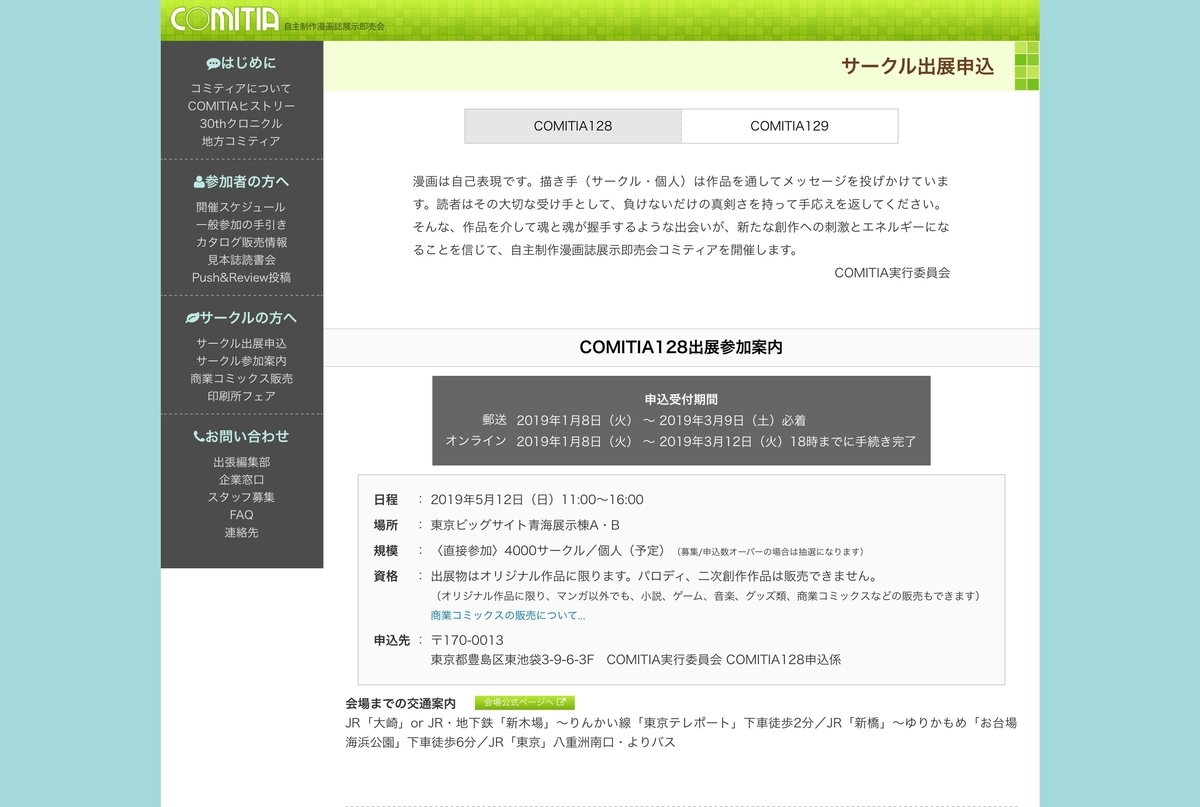Click 申込受付期間 heading in grey box
The height and width of the screenshot is (807, 1200).
(x=681, y=399)
